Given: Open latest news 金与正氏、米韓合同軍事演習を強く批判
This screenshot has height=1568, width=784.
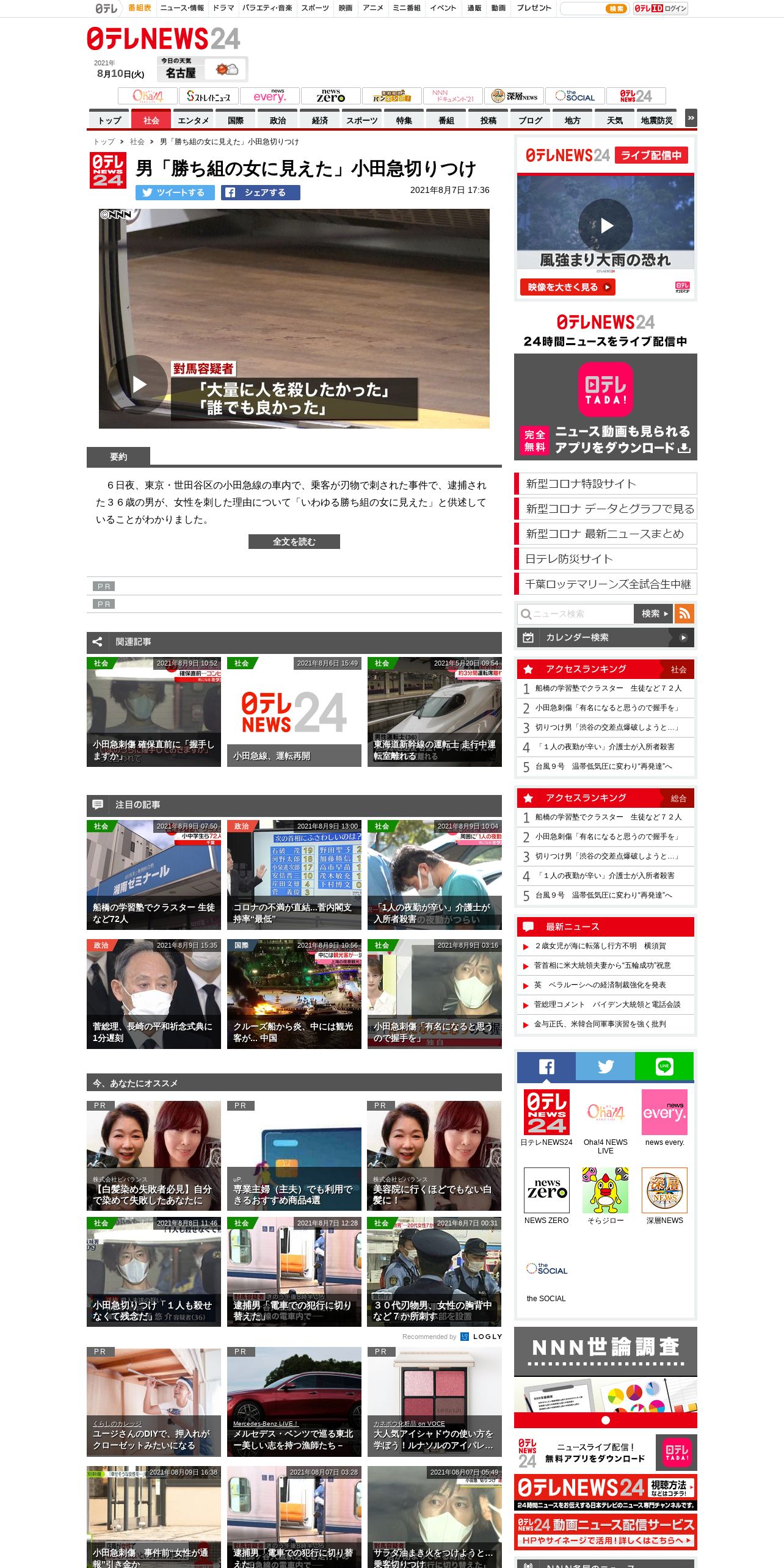Looking at the screenshot, I should [x=600, y=1024].
